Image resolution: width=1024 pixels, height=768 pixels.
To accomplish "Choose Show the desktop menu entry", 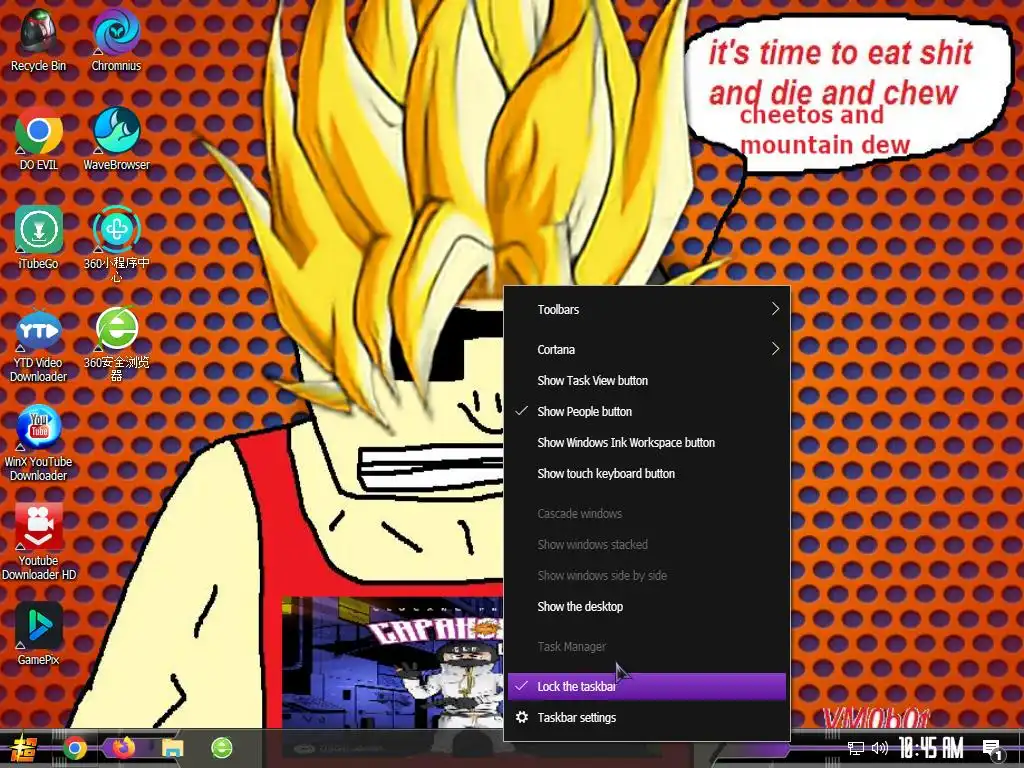I will (x=647, y=607).
